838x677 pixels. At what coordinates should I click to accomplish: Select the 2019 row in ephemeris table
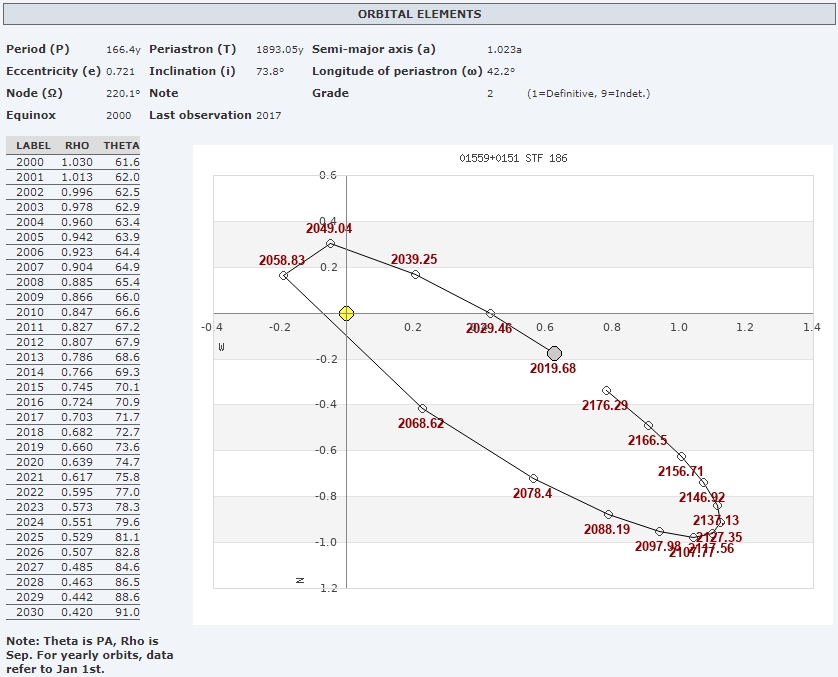point(75,447)
